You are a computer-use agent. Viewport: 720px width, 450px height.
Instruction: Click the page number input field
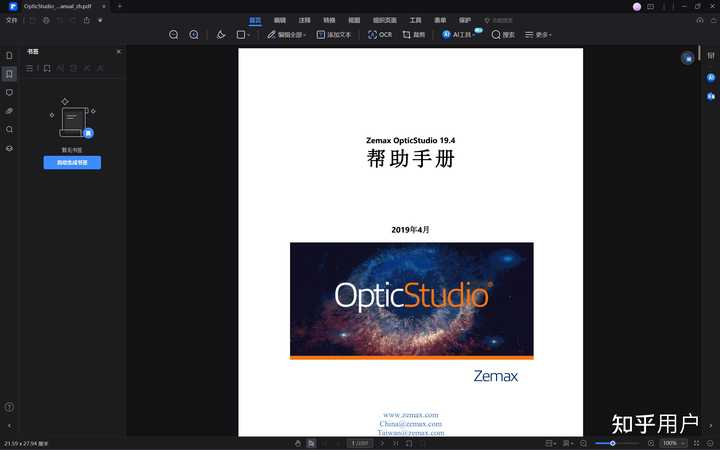(x=360, y=443)
